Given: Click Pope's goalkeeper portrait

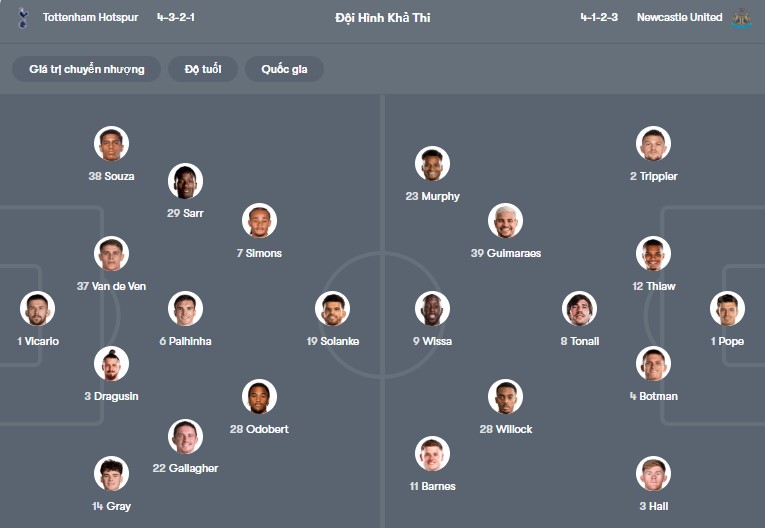Looking at the screenshot, I should point(727,309).
